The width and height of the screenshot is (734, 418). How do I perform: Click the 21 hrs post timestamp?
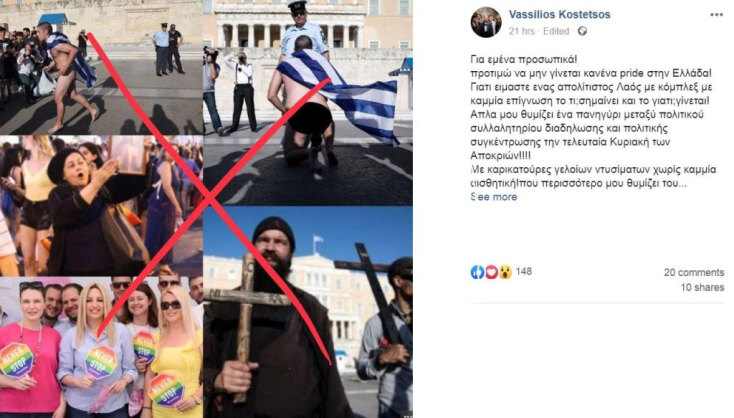521,31
